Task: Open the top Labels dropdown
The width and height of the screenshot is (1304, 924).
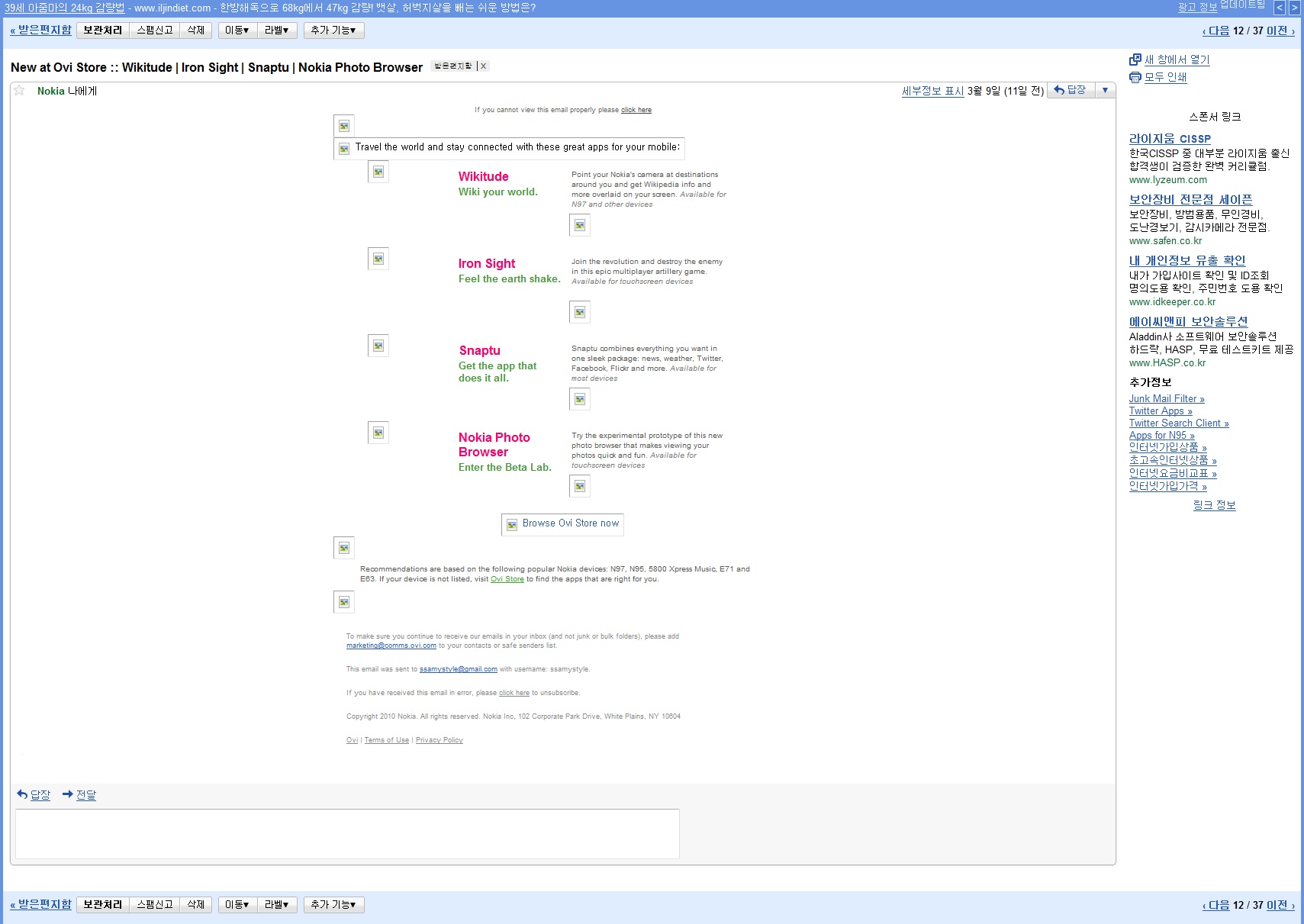Action: coord(276,31)
